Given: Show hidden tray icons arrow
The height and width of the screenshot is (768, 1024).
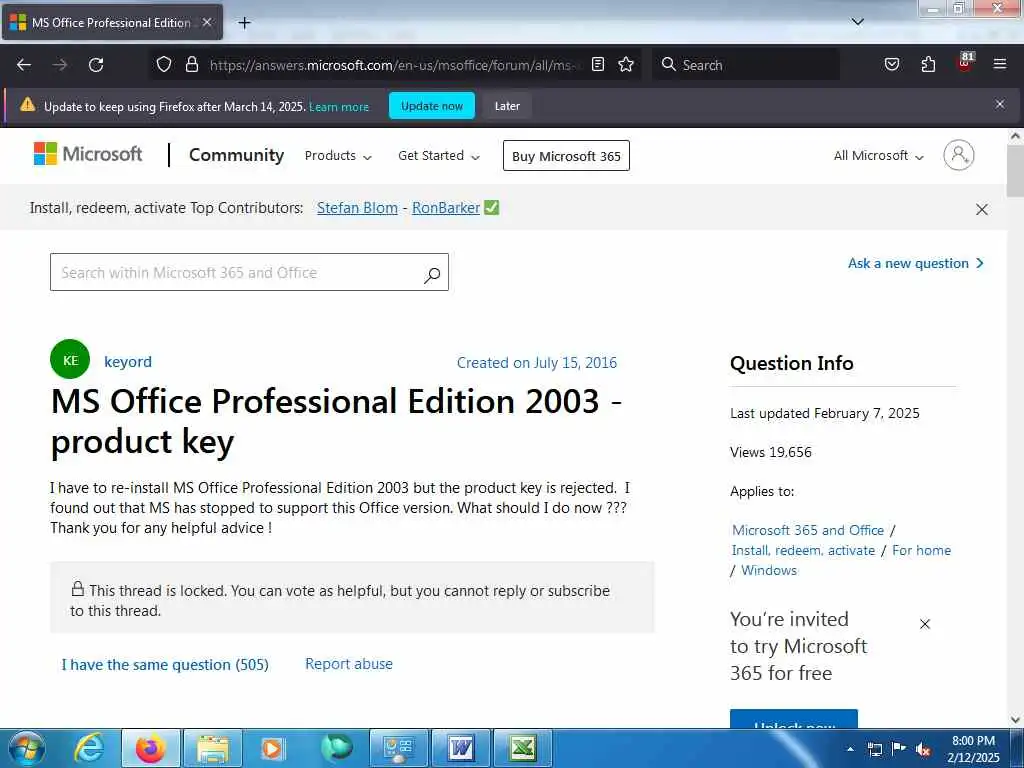Looking at the screenshot, I should 850,749.
